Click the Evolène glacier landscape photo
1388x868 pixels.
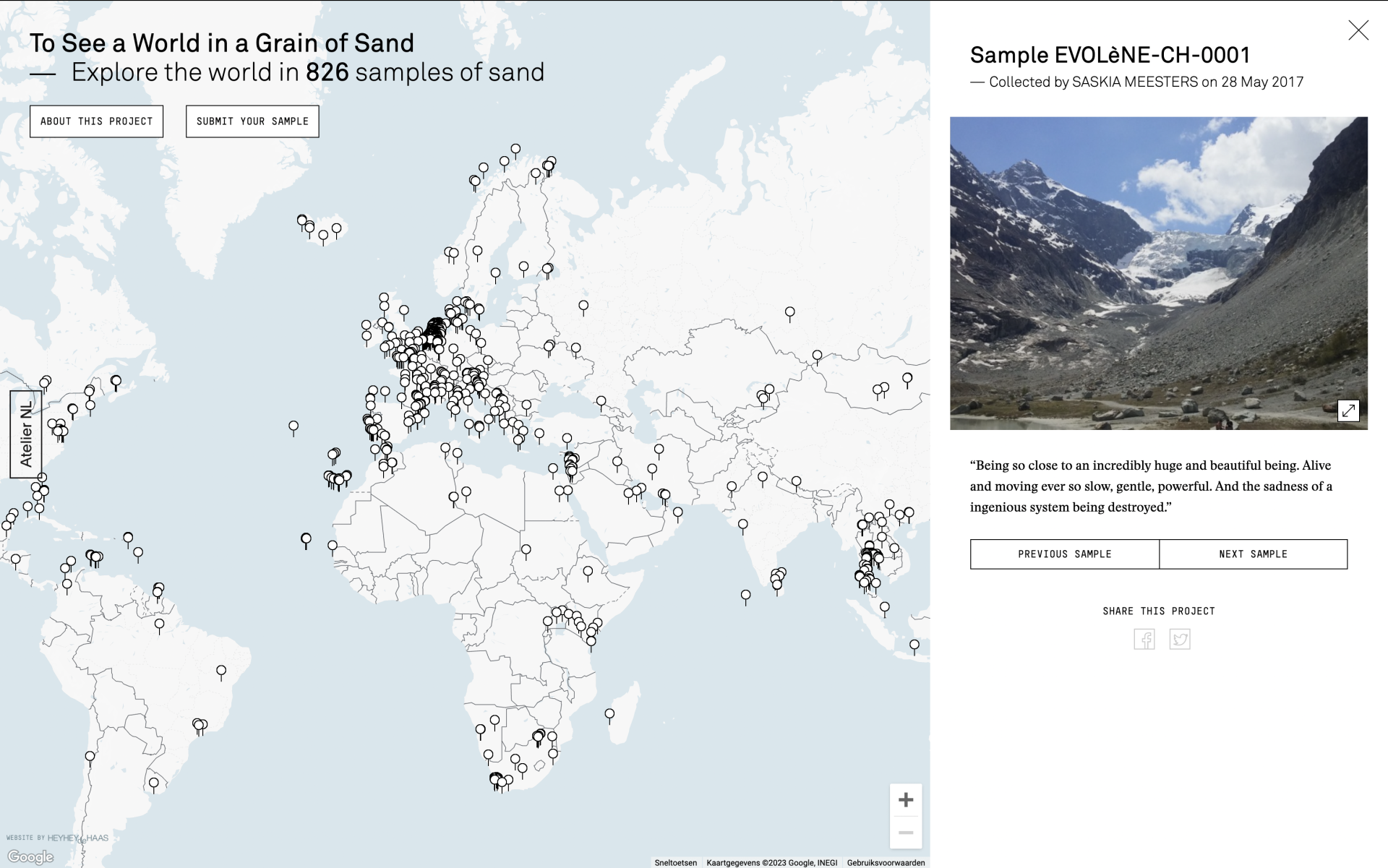click(1158, 273)
